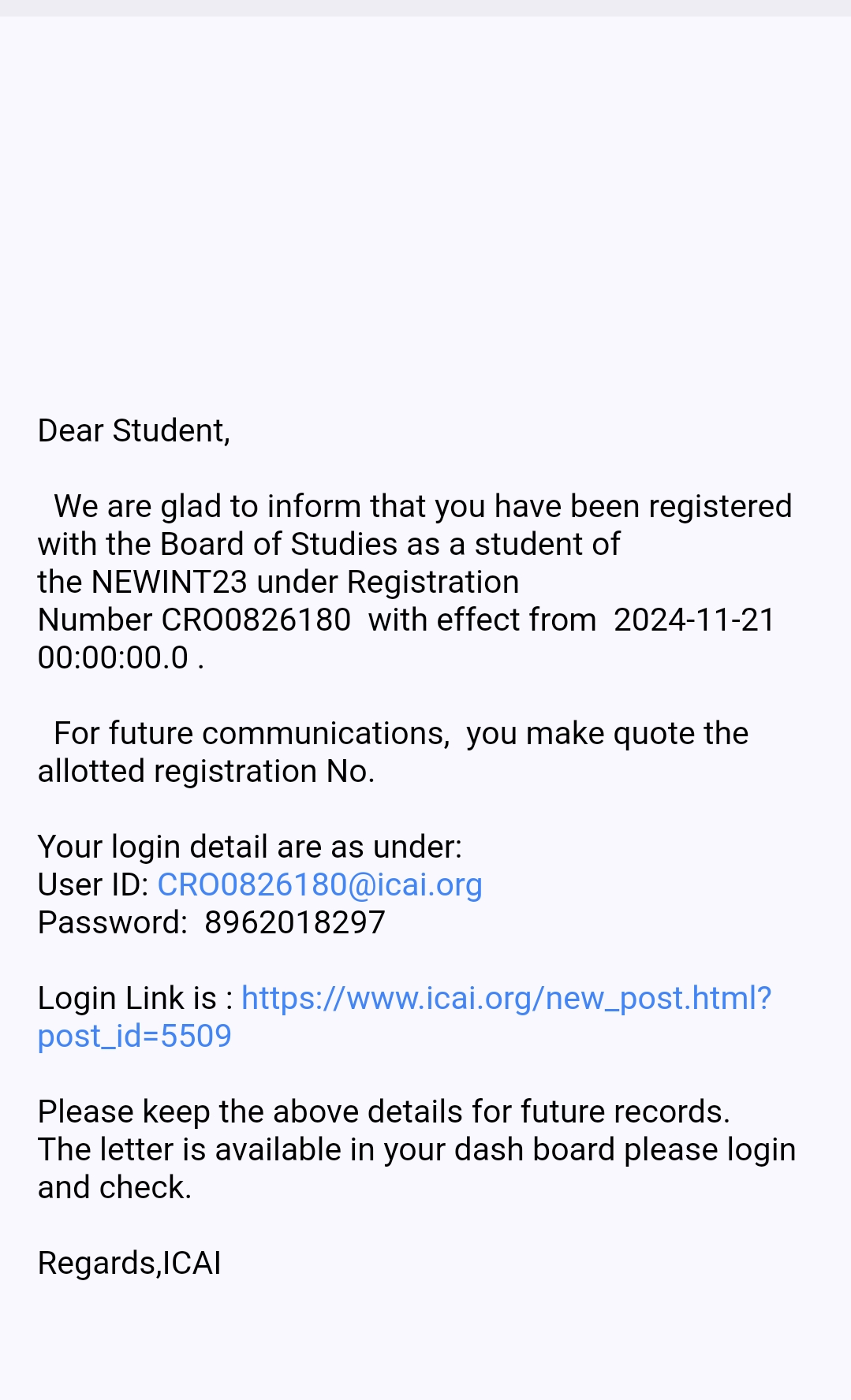Click Registration Number CRO0826180 in the paragraph

pyautogui.click(x=256, y=620)
